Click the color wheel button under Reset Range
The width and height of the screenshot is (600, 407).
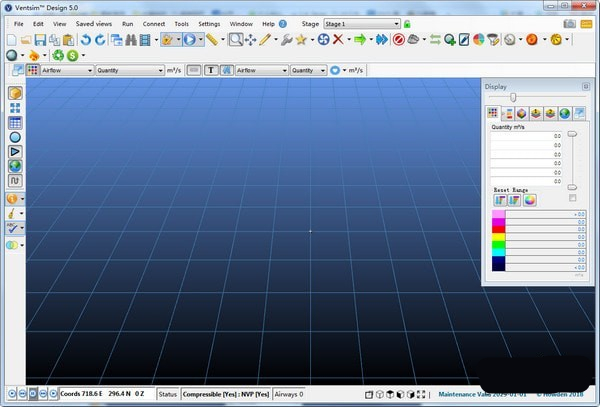(530, 200)
